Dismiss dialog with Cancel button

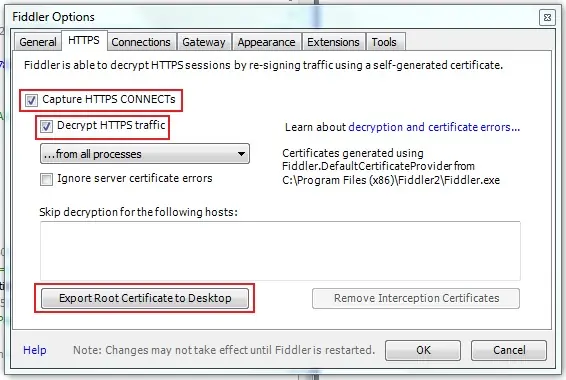pos(509,350)
